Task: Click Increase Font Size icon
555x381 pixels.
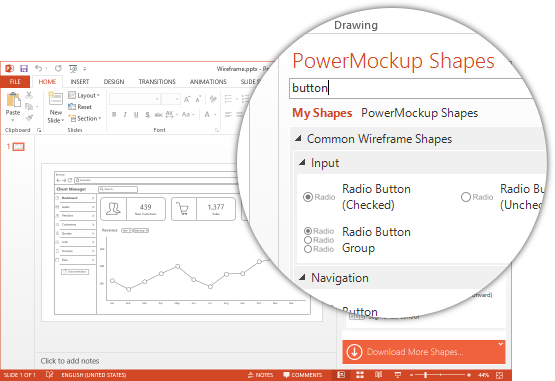Action: click(x=187, y=99)
